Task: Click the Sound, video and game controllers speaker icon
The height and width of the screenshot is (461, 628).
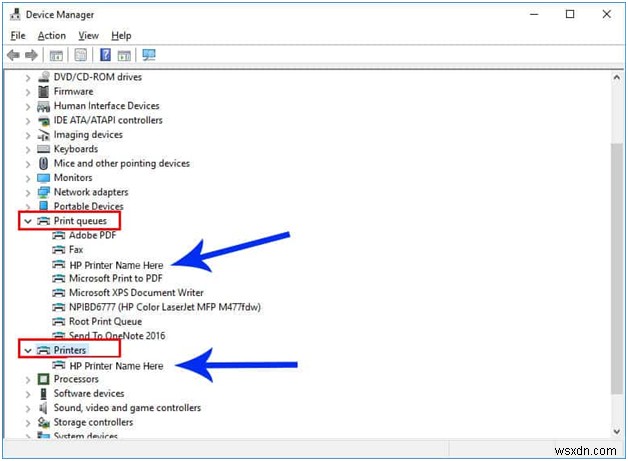Action: pos(43,408)
